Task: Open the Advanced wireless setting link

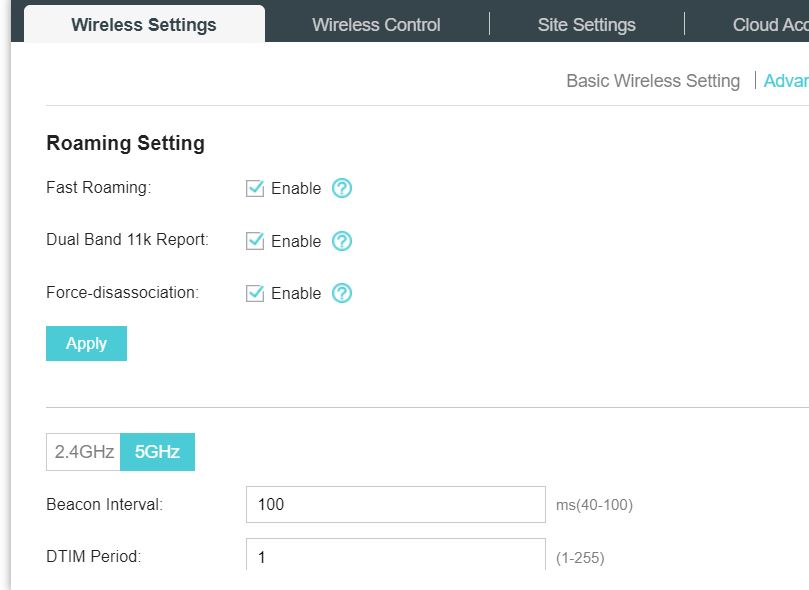Action: tap(786, 81)
